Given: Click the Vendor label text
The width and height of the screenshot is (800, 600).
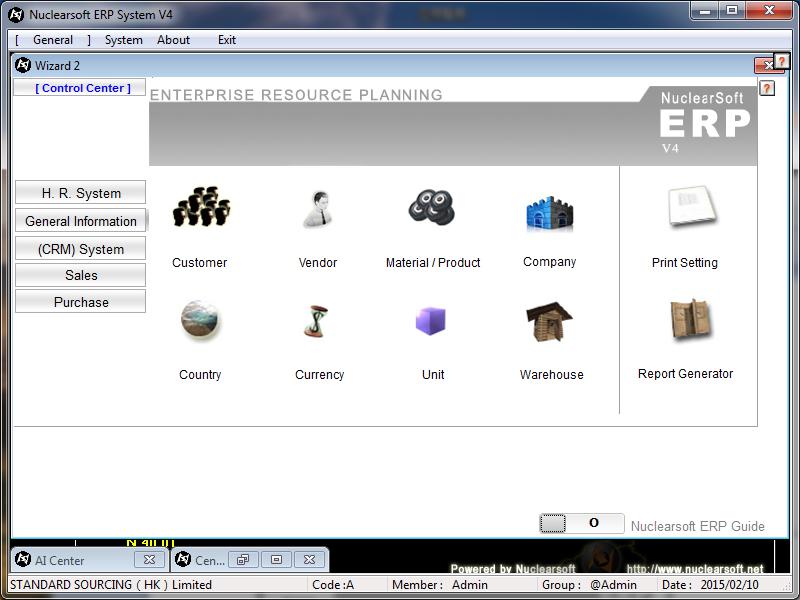Looking at the screenshot, I should (318, 262).
